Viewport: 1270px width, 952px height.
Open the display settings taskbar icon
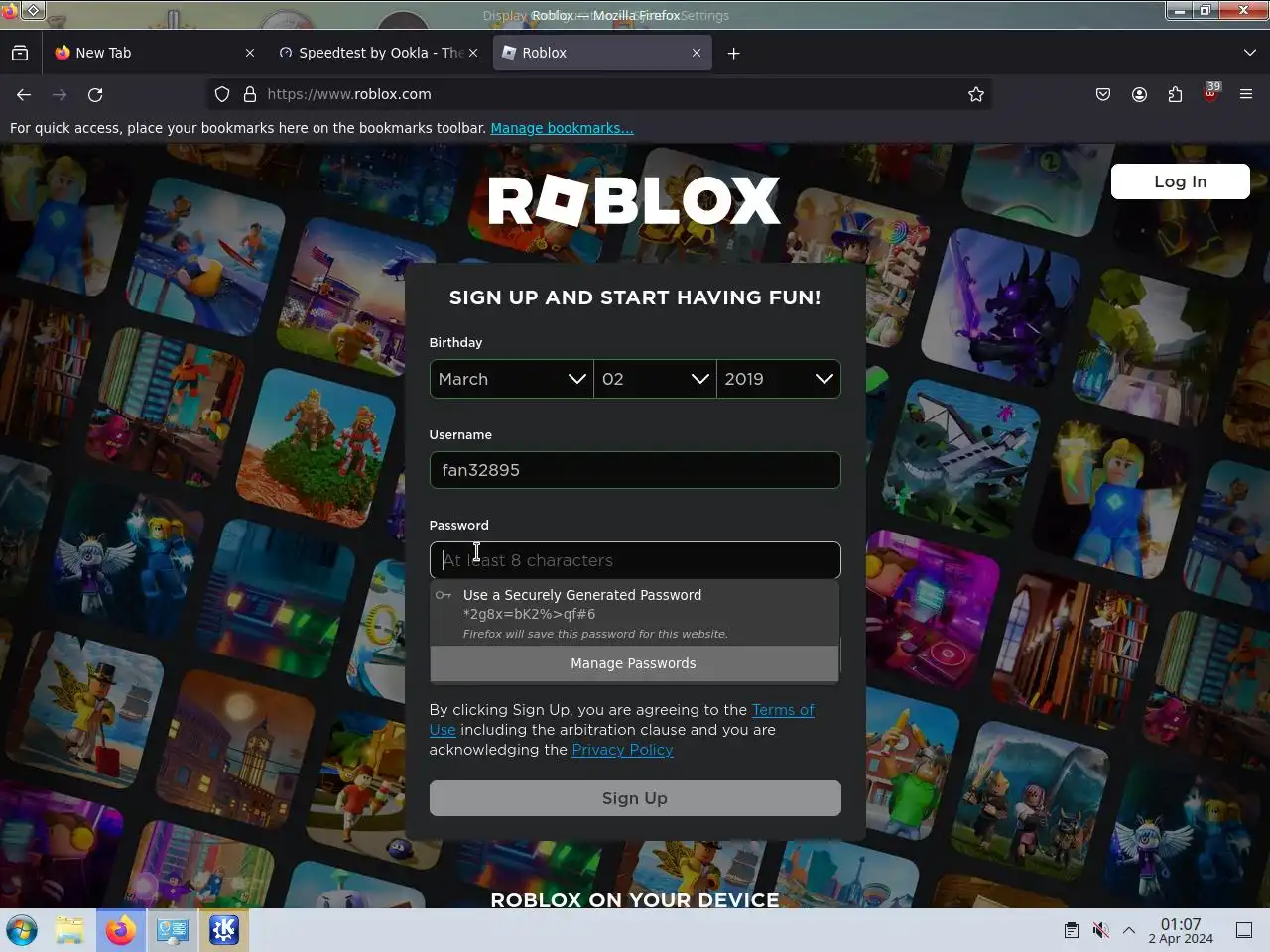(173, 930)
